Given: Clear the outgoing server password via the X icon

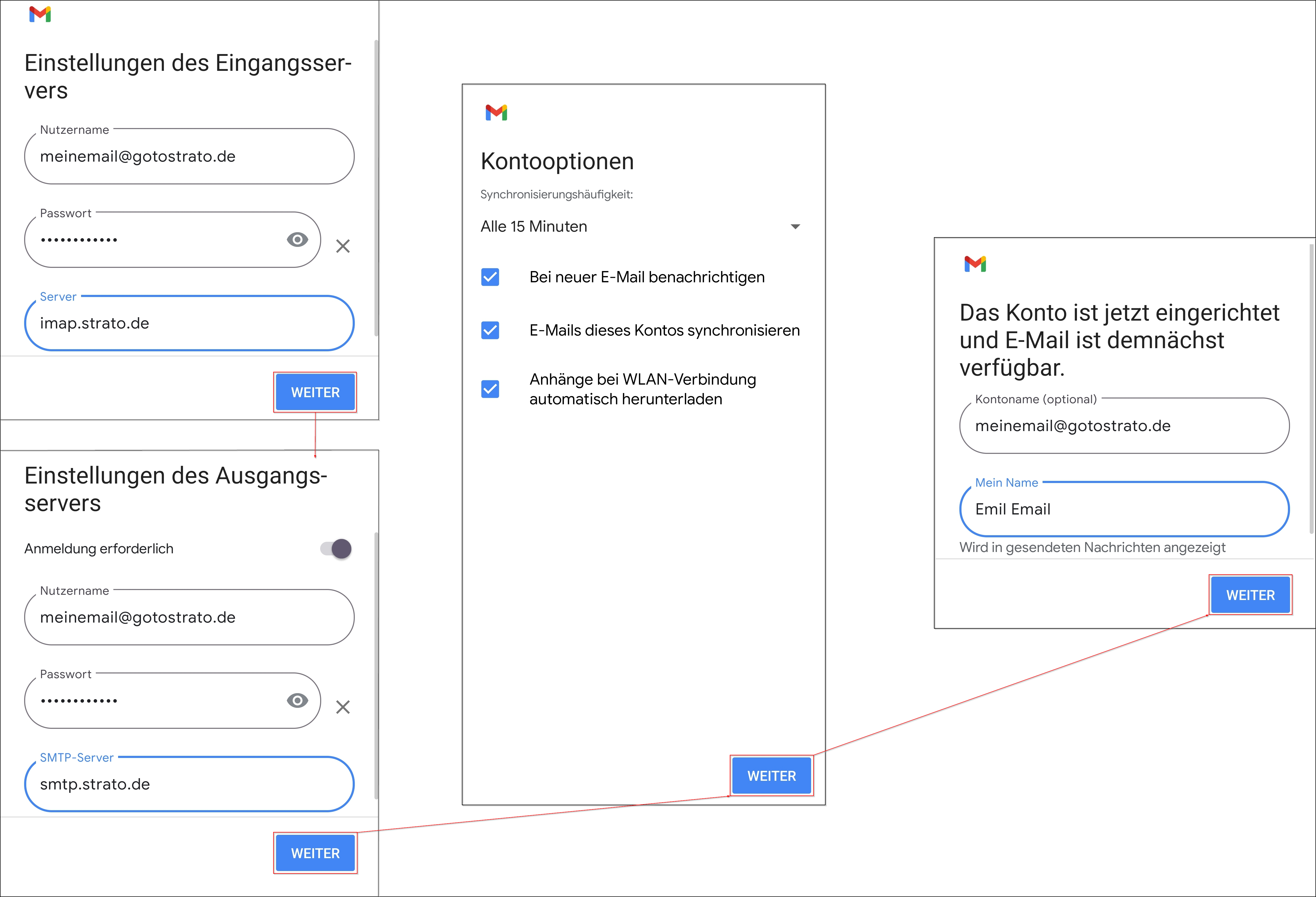Looking at the screenshot, I should tap(343, 707).
